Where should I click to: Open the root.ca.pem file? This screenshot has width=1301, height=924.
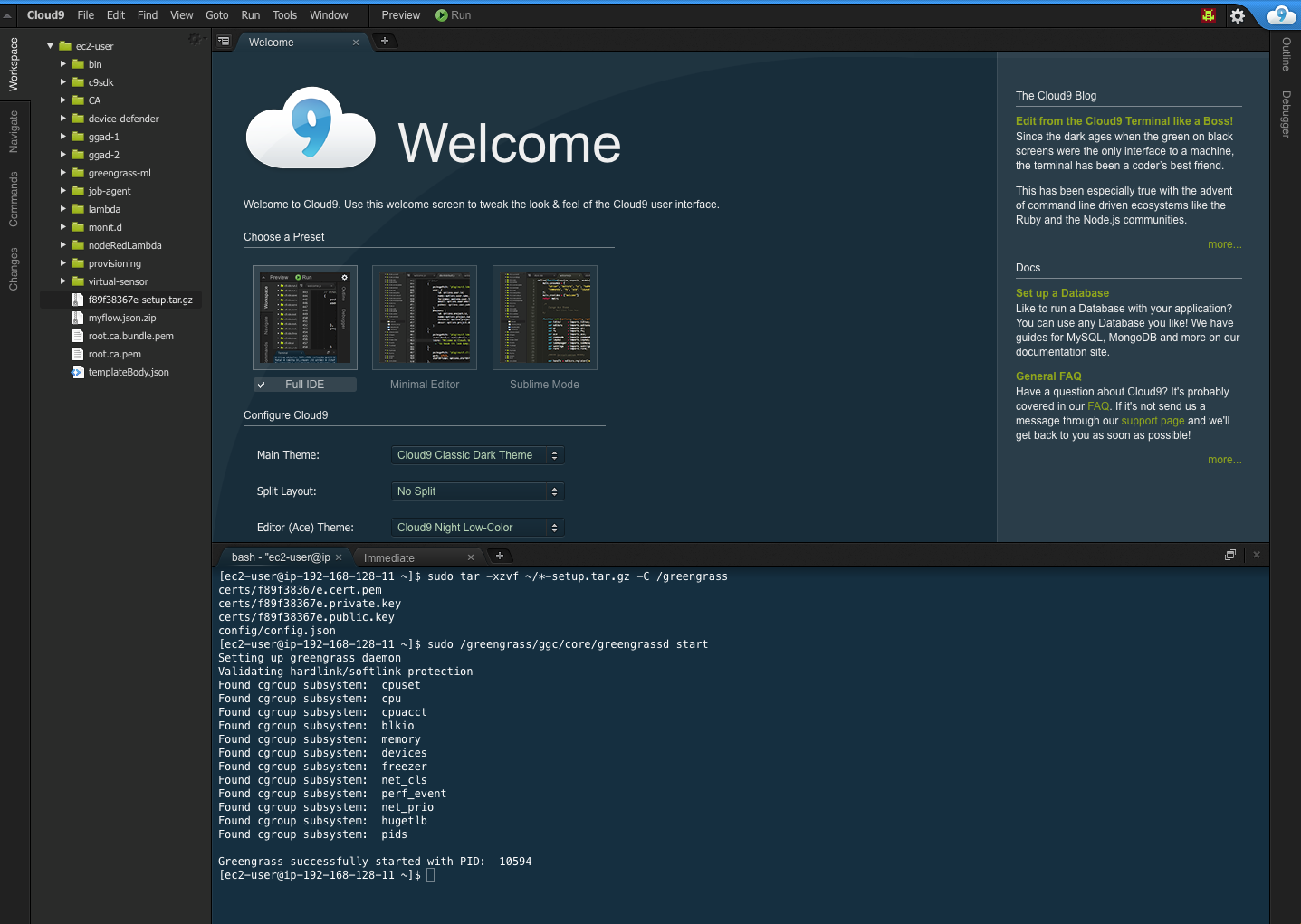click(120, 354)
